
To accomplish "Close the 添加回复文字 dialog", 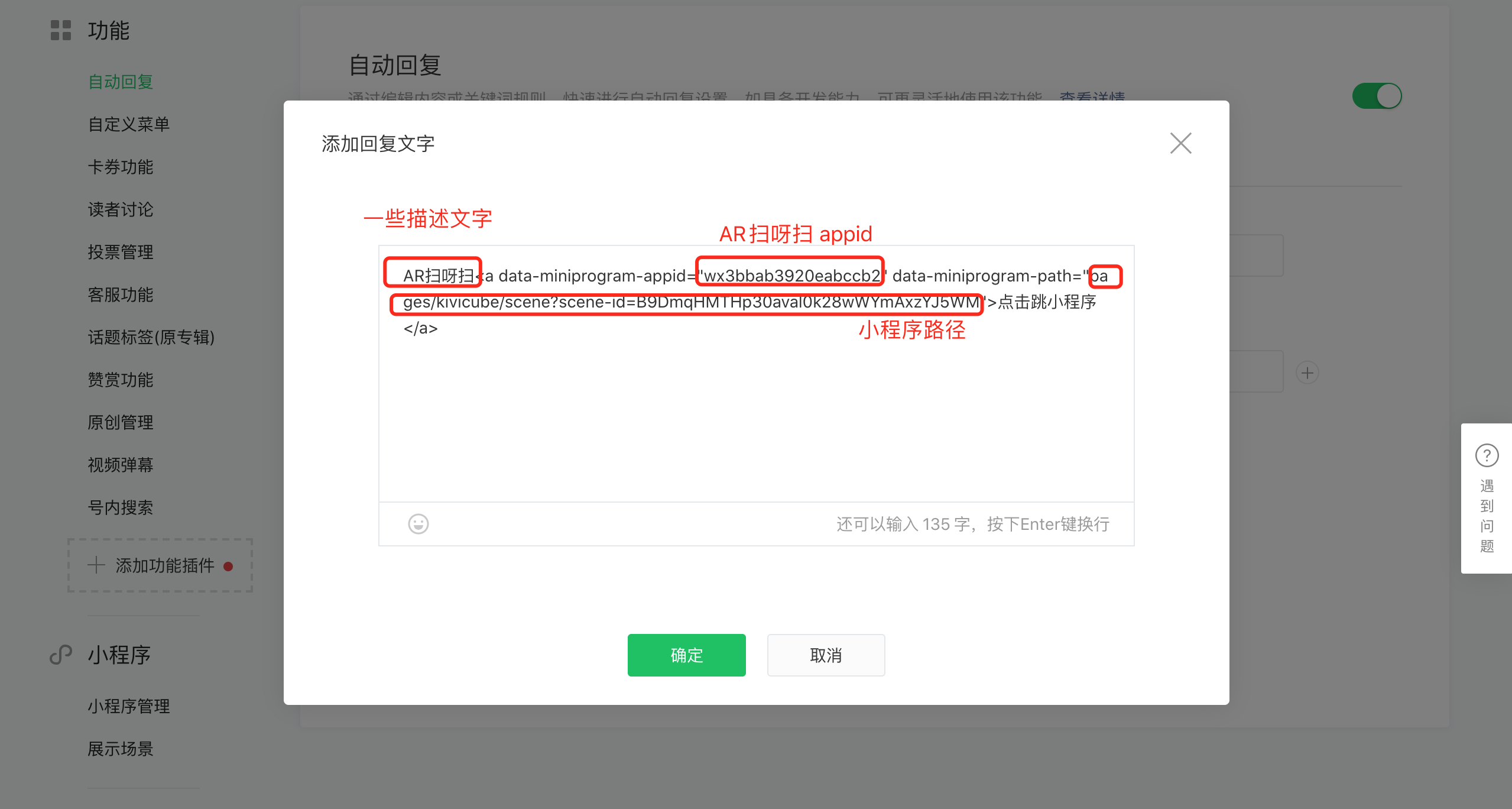I will pyautogui.click(x=1180, y=143).
